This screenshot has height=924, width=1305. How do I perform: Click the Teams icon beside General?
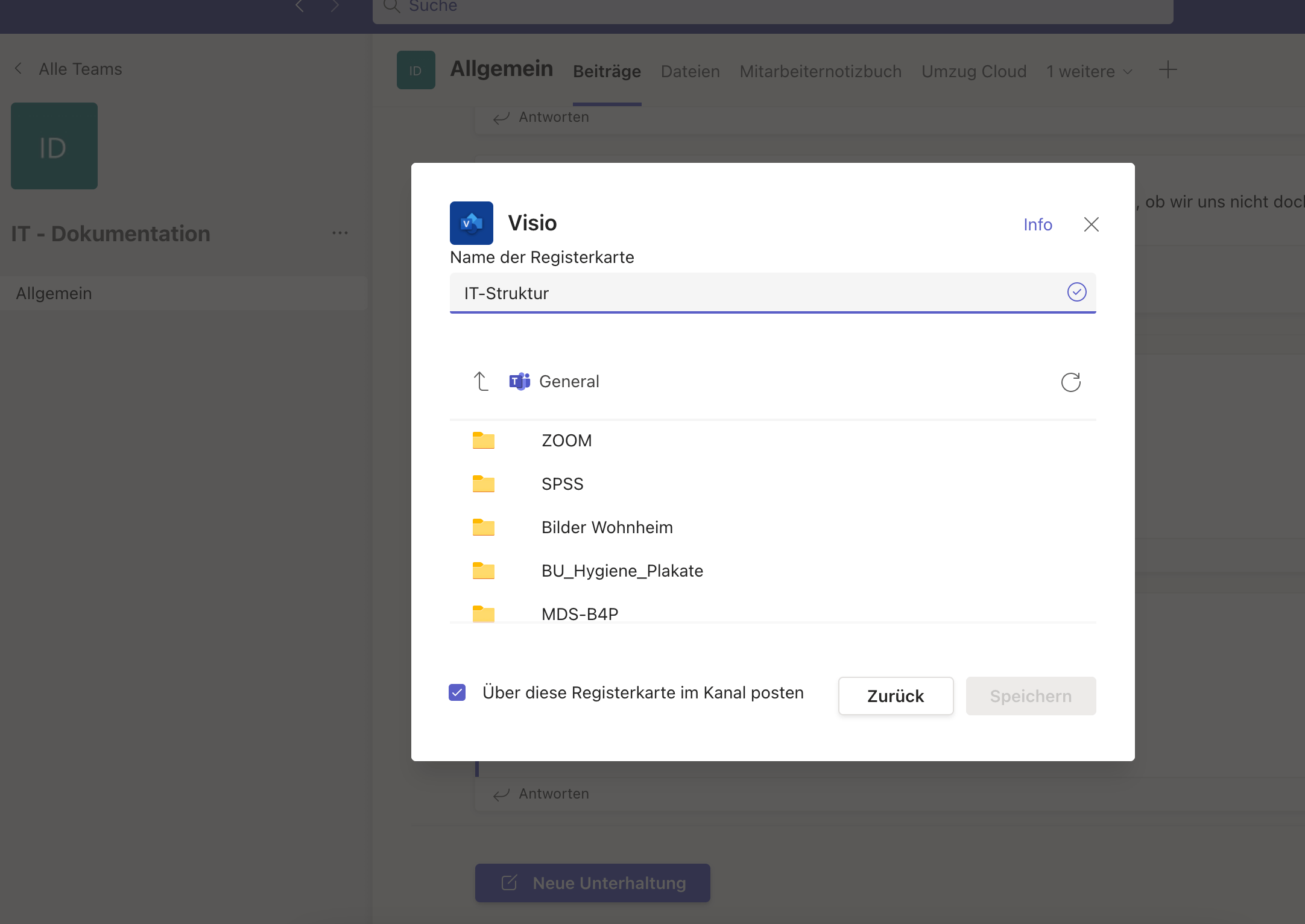pyautogui.click(x=519, y=381)
